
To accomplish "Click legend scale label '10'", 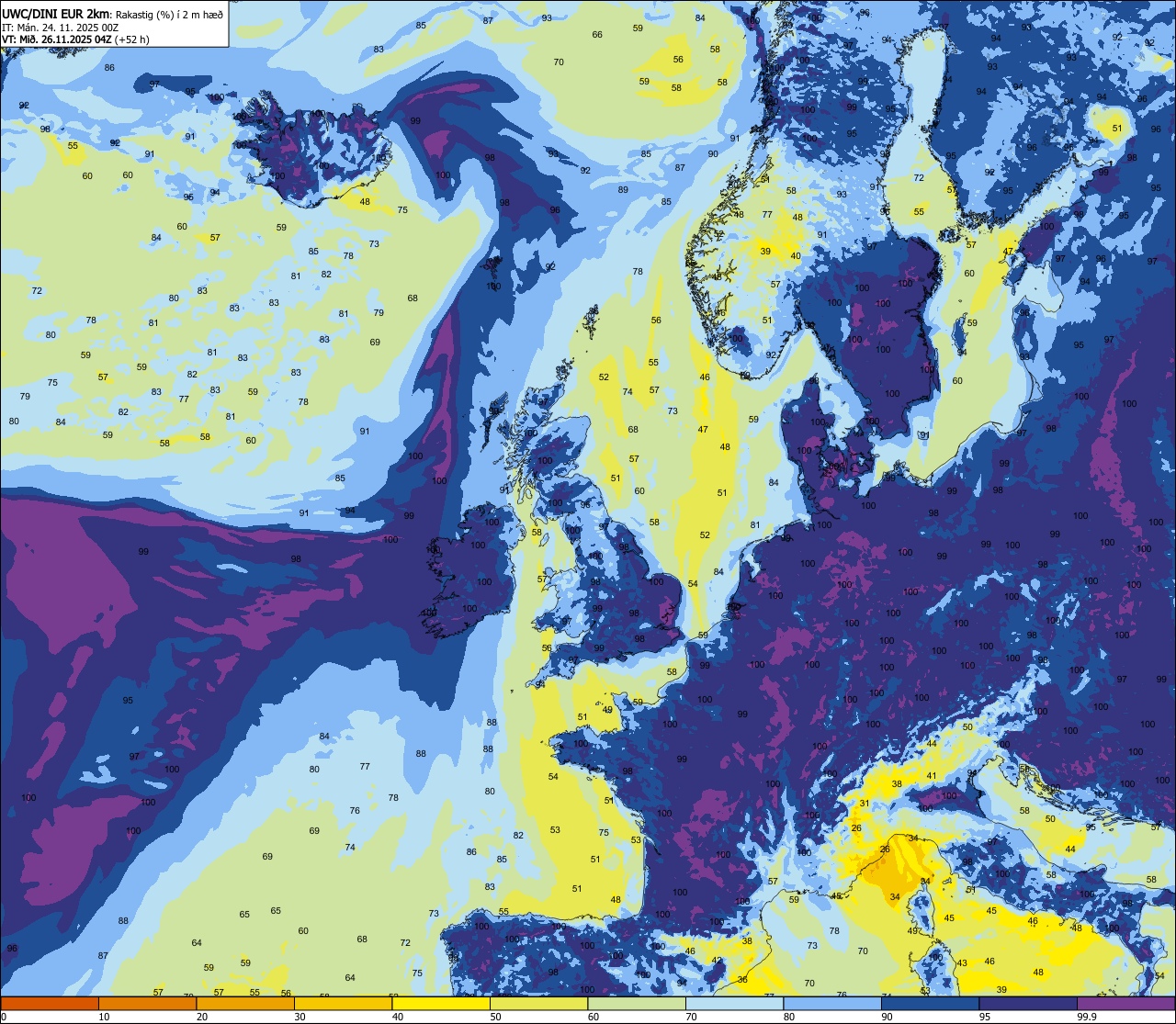I will coord(104,1017).
